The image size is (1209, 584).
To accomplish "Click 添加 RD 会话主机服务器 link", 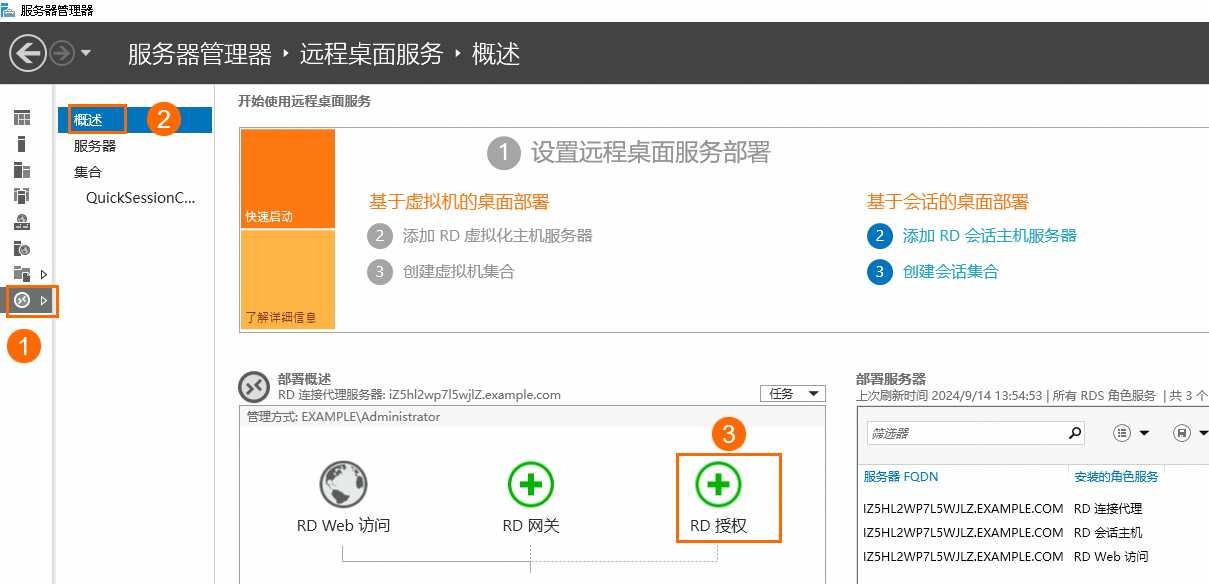I will click(x=989, y=236).
